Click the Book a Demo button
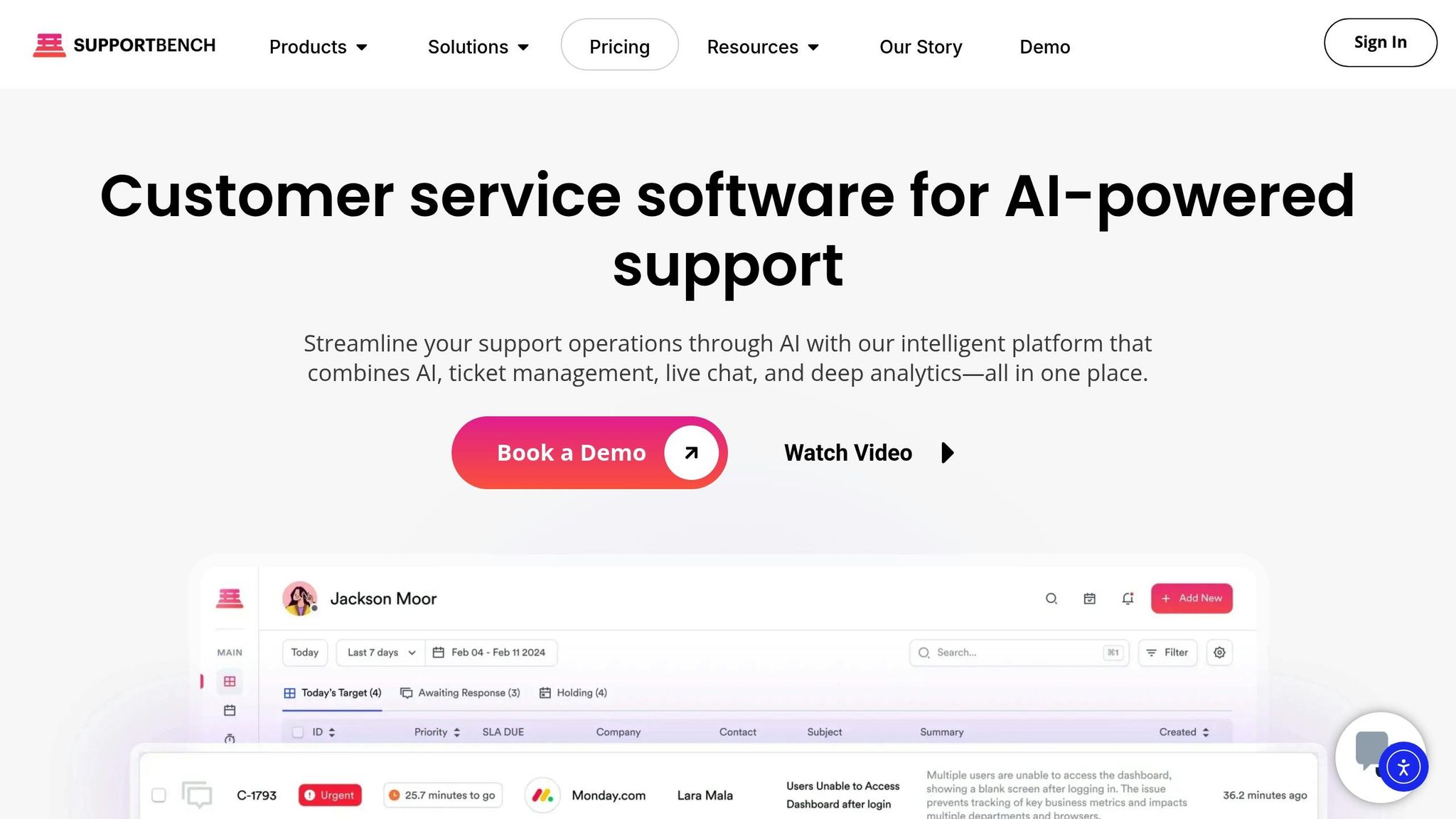 (x=589, y=453)
